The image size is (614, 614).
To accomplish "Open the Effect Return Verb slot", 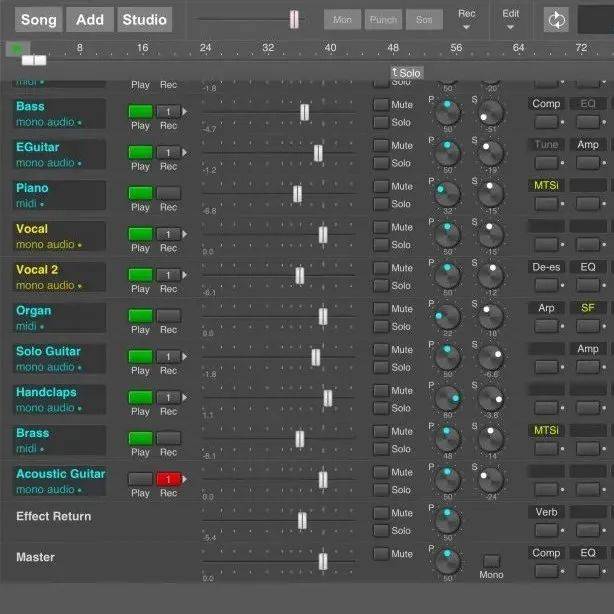I will point(546,512).
